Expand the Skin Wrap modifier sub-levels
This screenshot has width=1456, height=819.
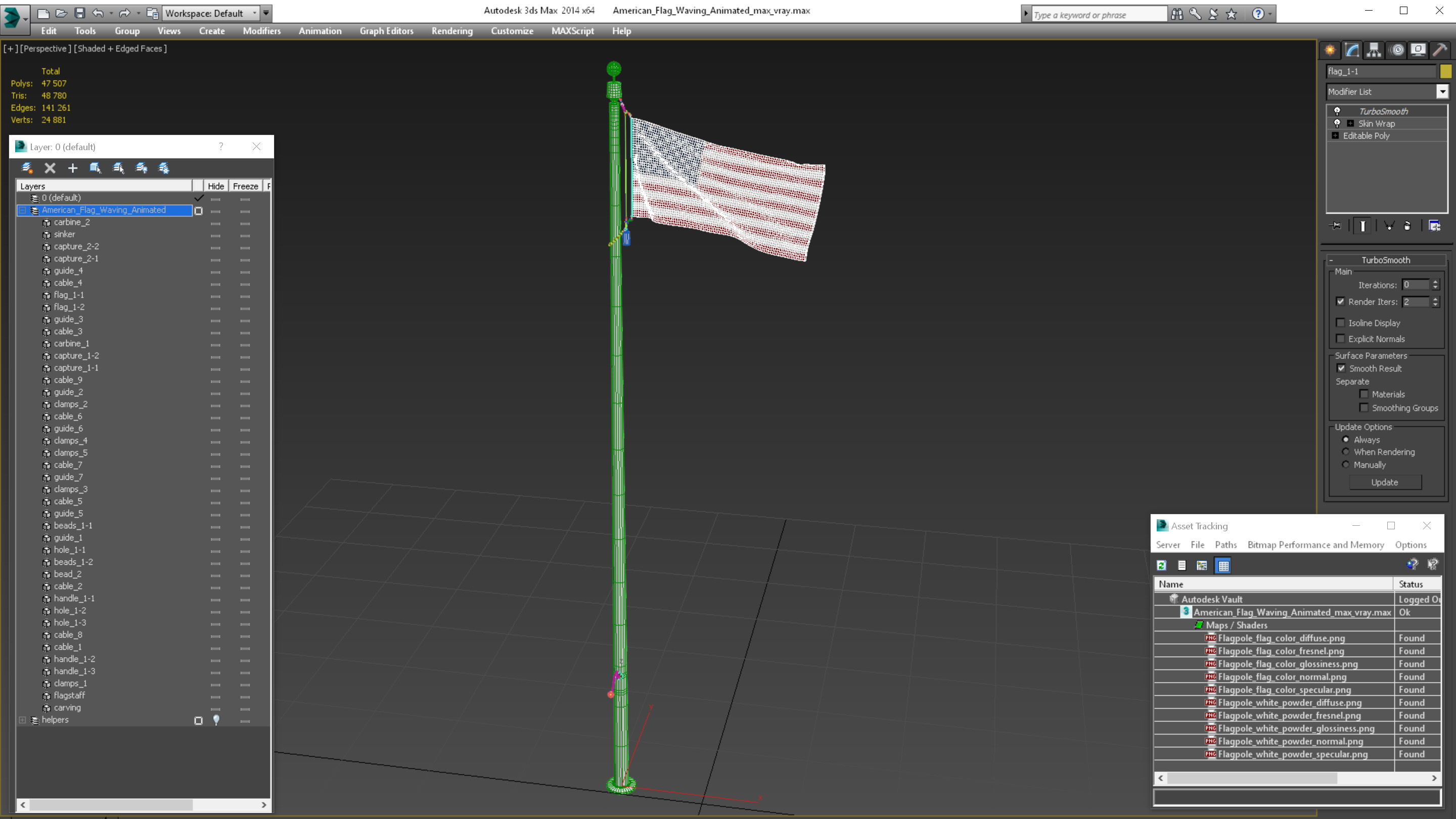[x=1350, y=123]
